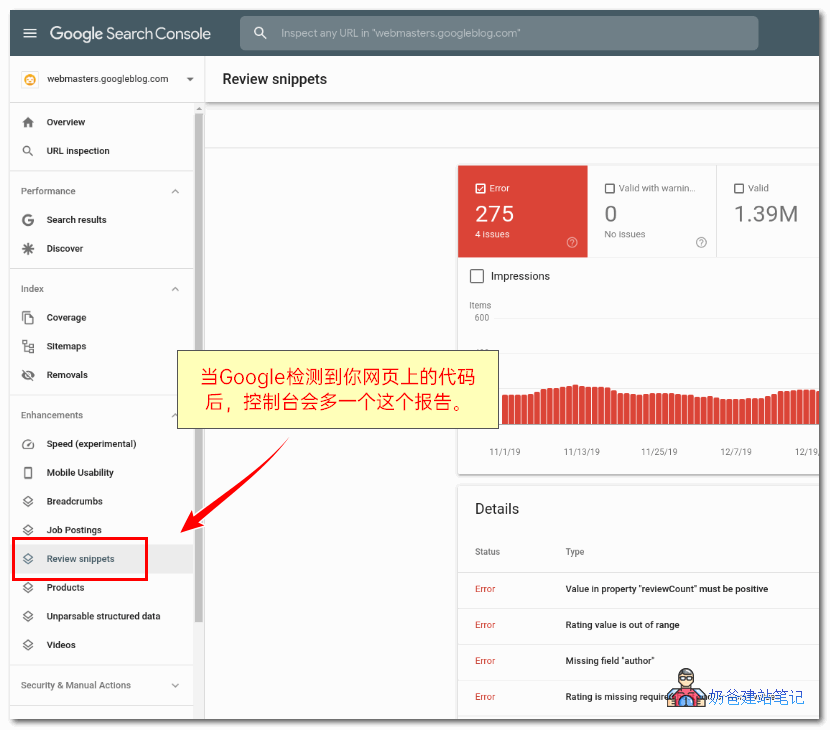Image resolution: width=830 pixels, height=730 pixels.
Task: Click the Removals hidden-eye icon
Action: pos(28,375)
